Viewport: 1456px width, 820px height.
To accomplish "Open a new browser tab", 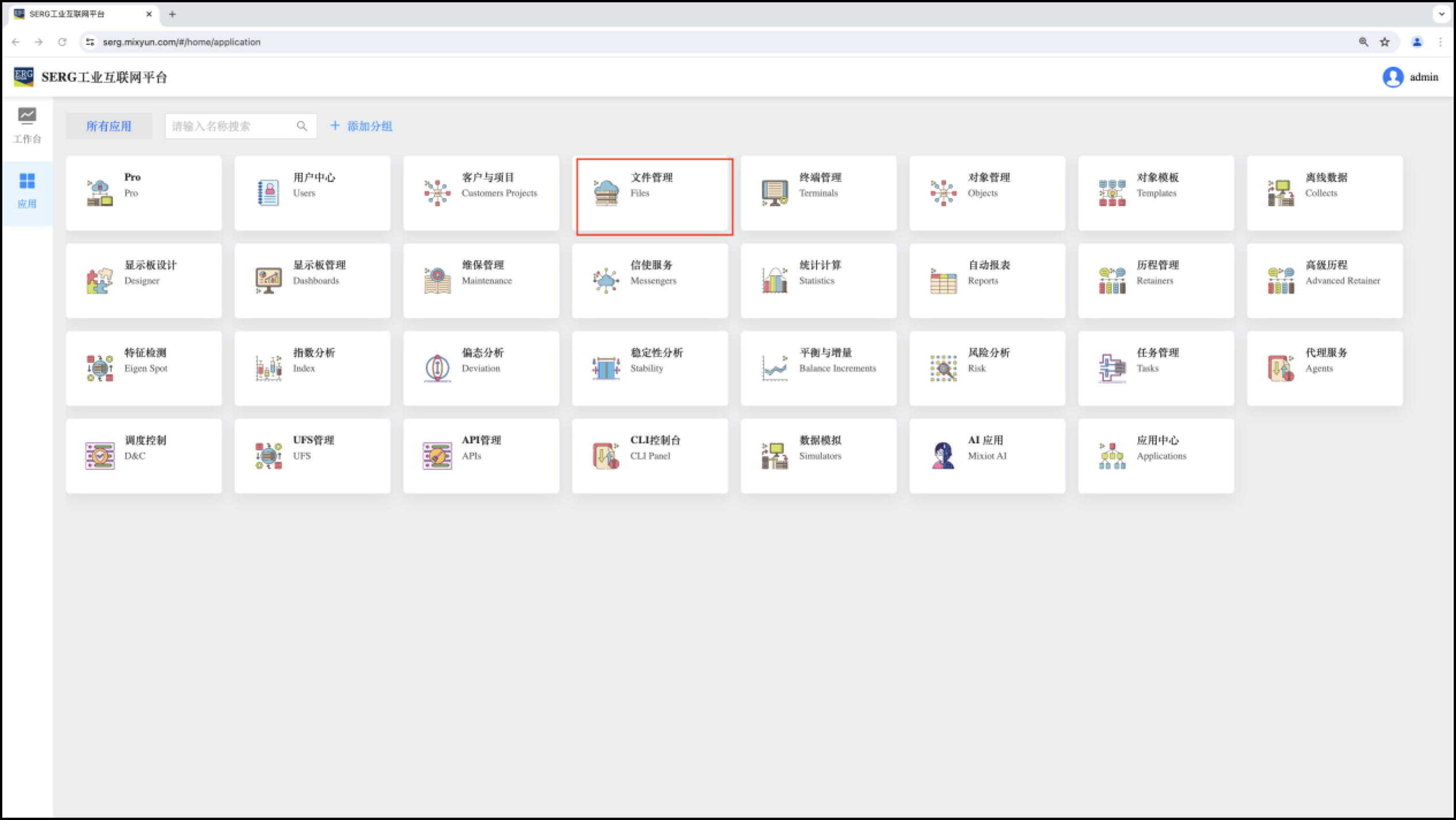I will [172, 14].
